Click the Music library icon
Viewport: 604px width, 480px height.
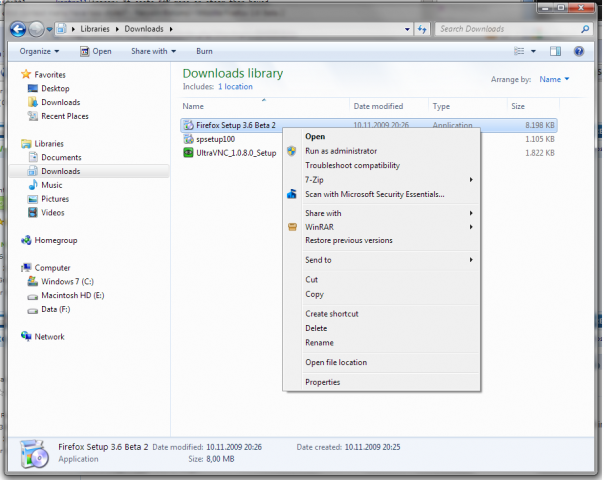(33, 185)
